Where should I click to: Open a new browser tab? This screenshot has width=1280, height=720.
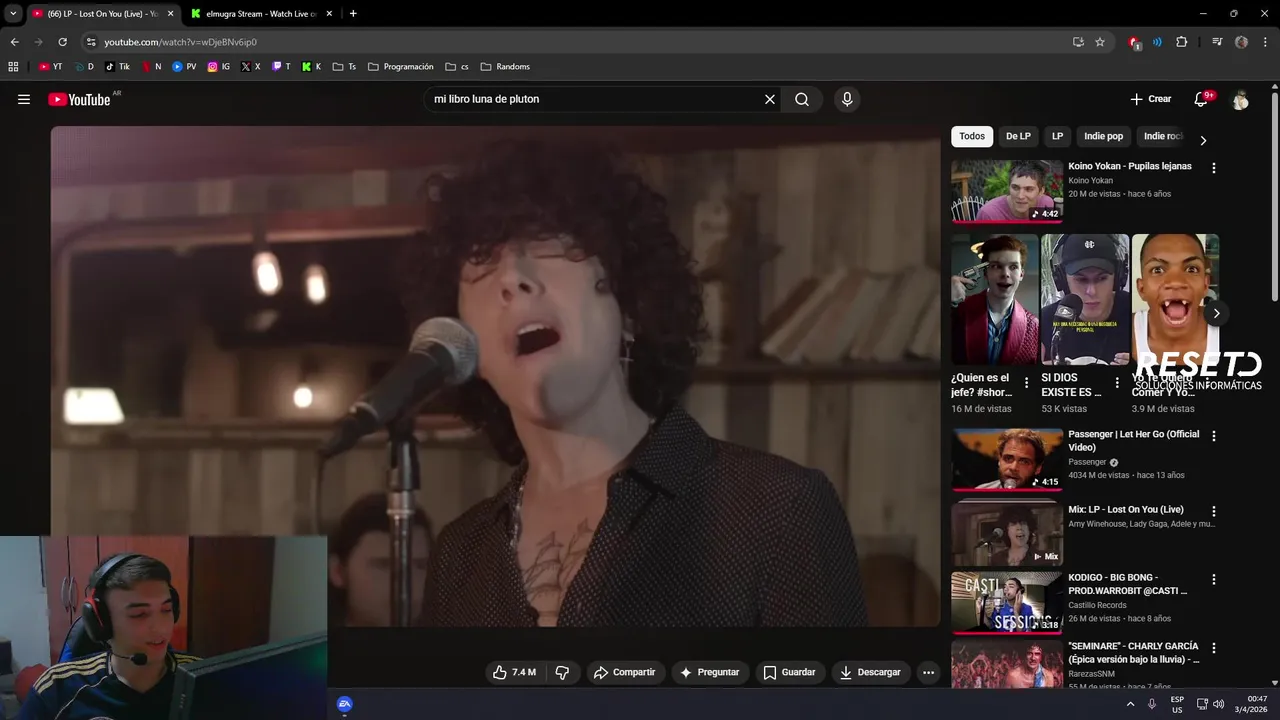353,14
